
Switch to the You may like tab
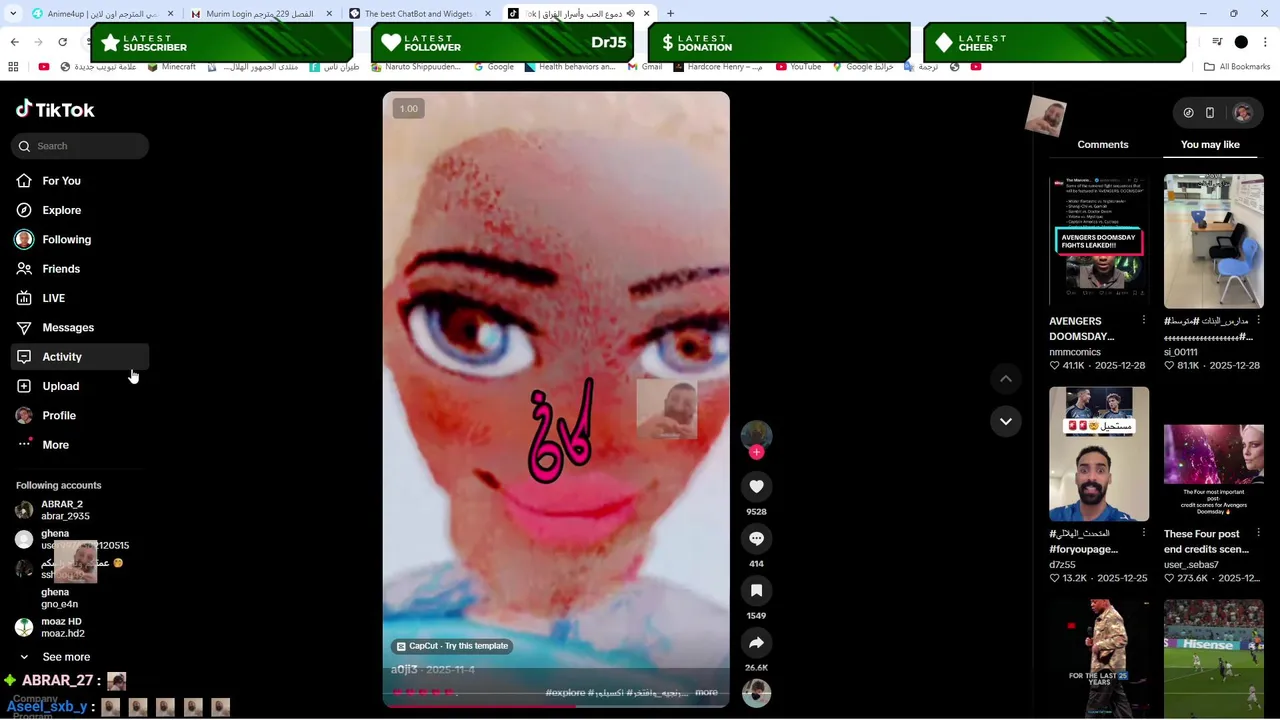1210,145
